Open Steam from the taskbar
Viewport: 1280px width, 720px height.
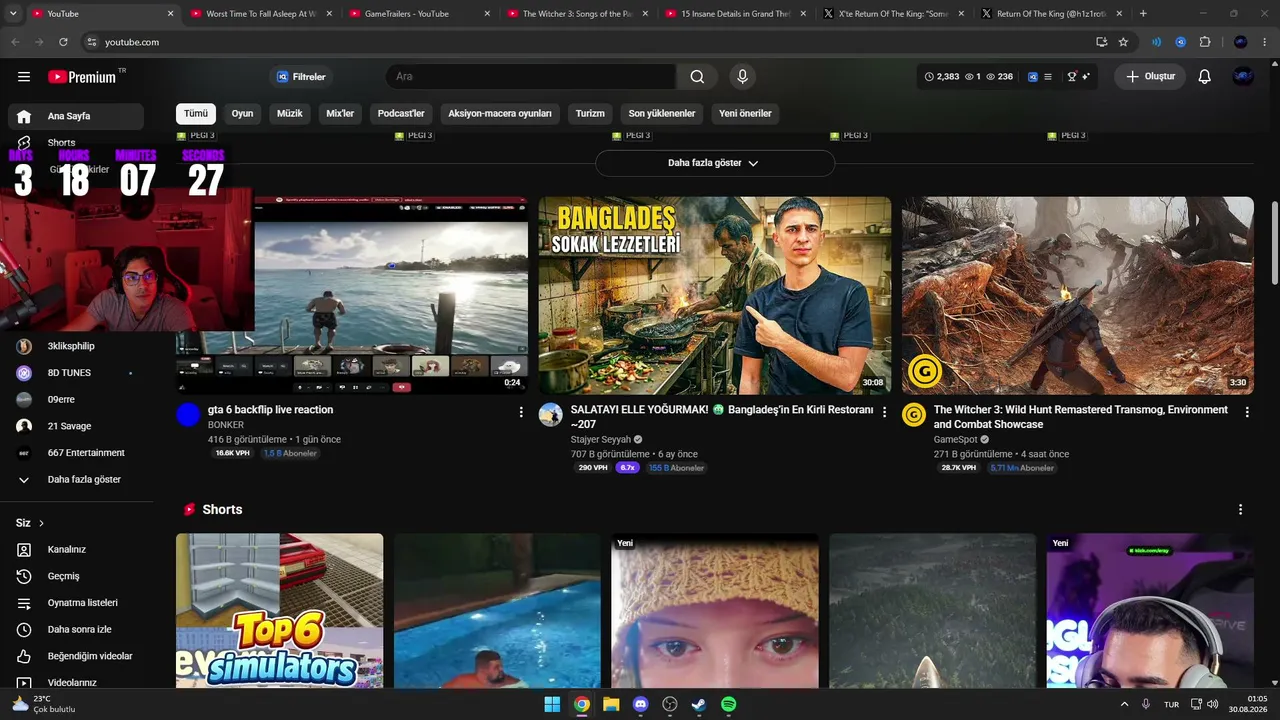(699, 704)
